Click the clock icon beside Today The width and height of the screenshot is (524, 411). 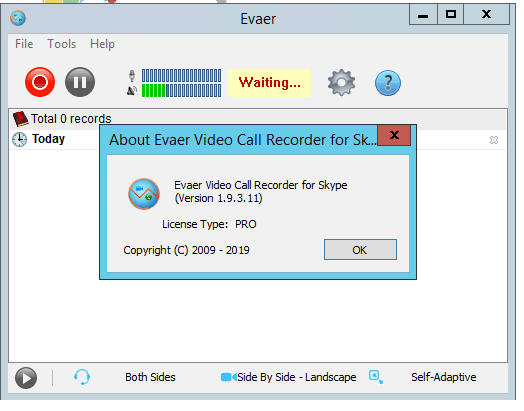tap(20, 139)
